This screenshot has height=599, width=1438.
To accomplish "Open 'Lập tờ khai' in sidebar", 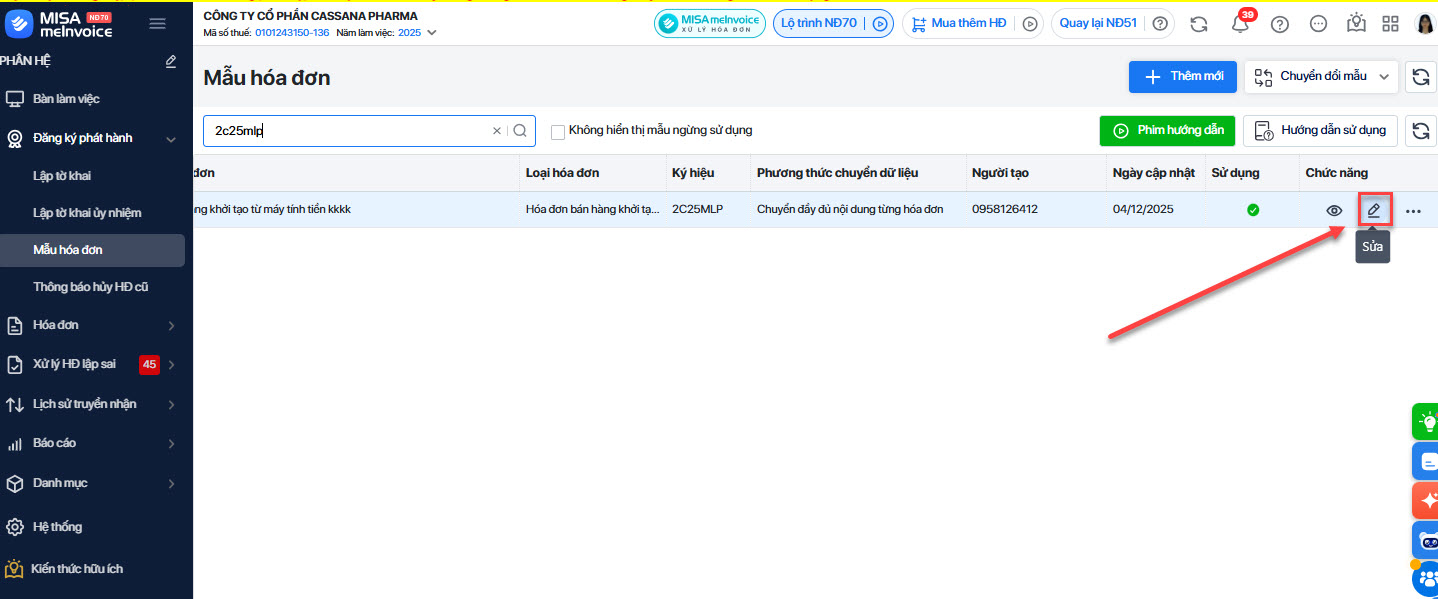I will click(x=62, y=176).
